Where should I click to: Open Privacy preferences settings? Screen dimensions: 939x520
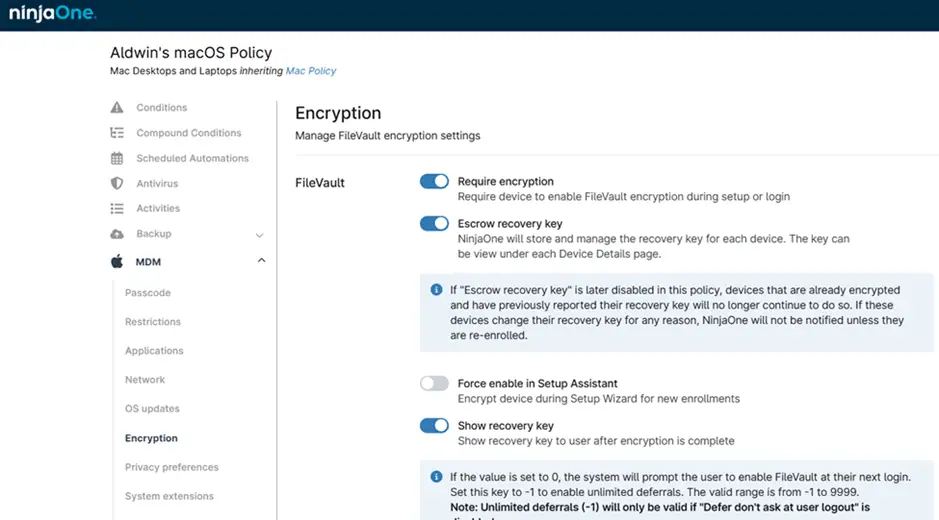[171, 467]
